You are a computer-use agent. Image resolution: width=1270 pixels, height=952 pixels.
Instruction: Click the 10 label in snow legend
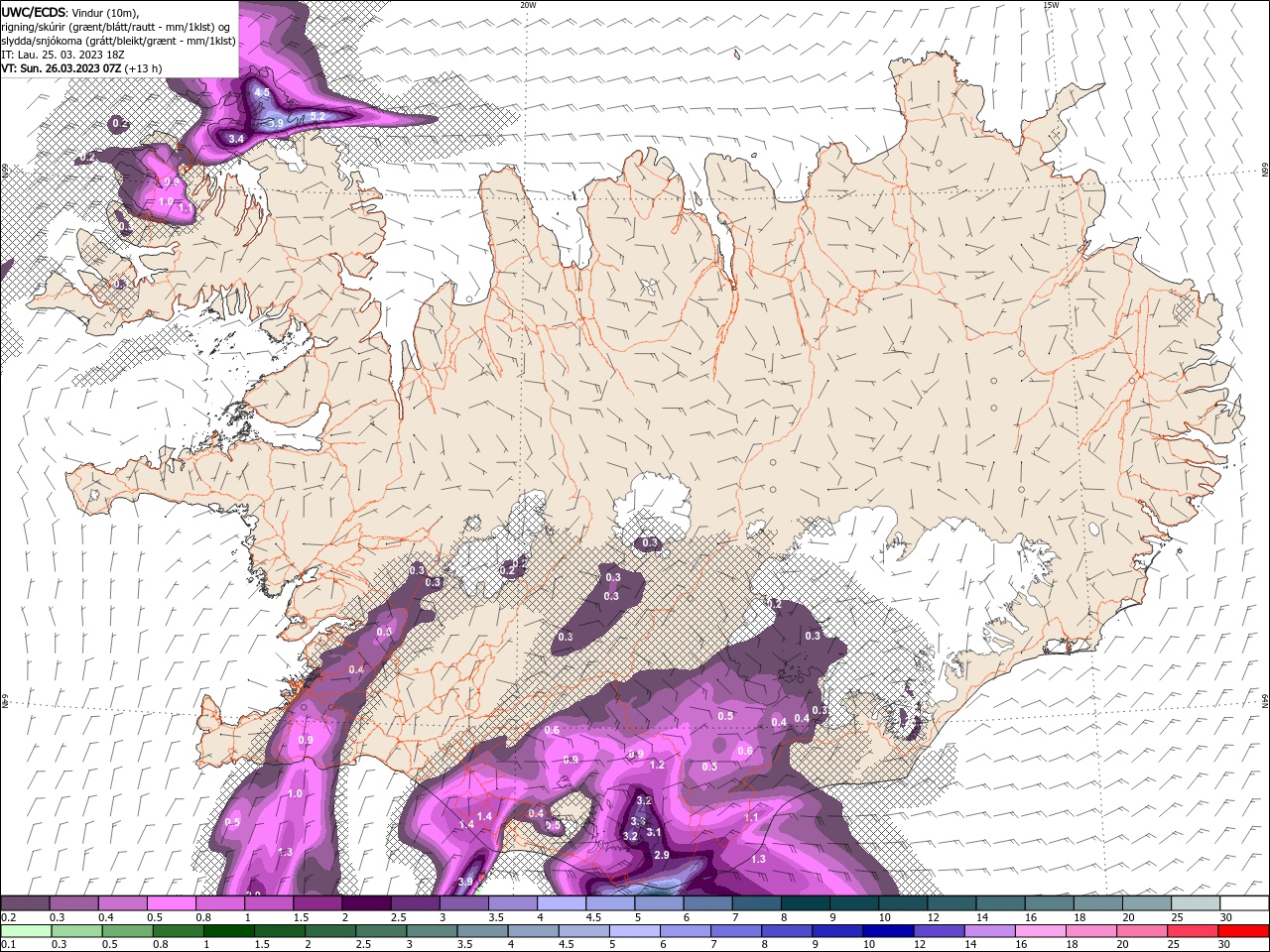pyautogui.click(x=884, y=917)
